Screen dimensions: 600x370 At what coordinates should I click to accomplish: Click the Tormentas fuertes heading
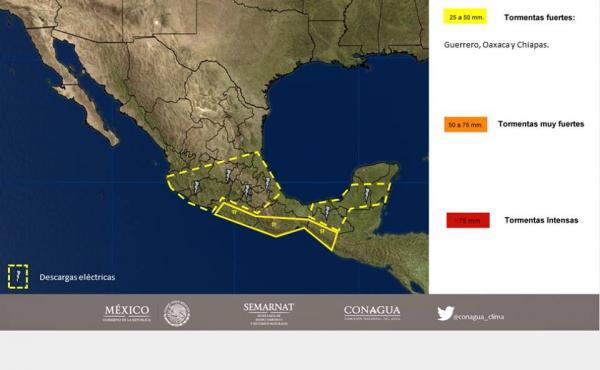click(x=540, y=18)
